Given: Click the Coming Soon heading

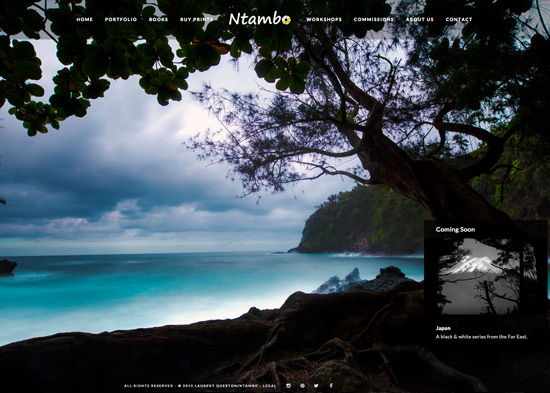Looking at the screenshot, I should click(455, 229).
